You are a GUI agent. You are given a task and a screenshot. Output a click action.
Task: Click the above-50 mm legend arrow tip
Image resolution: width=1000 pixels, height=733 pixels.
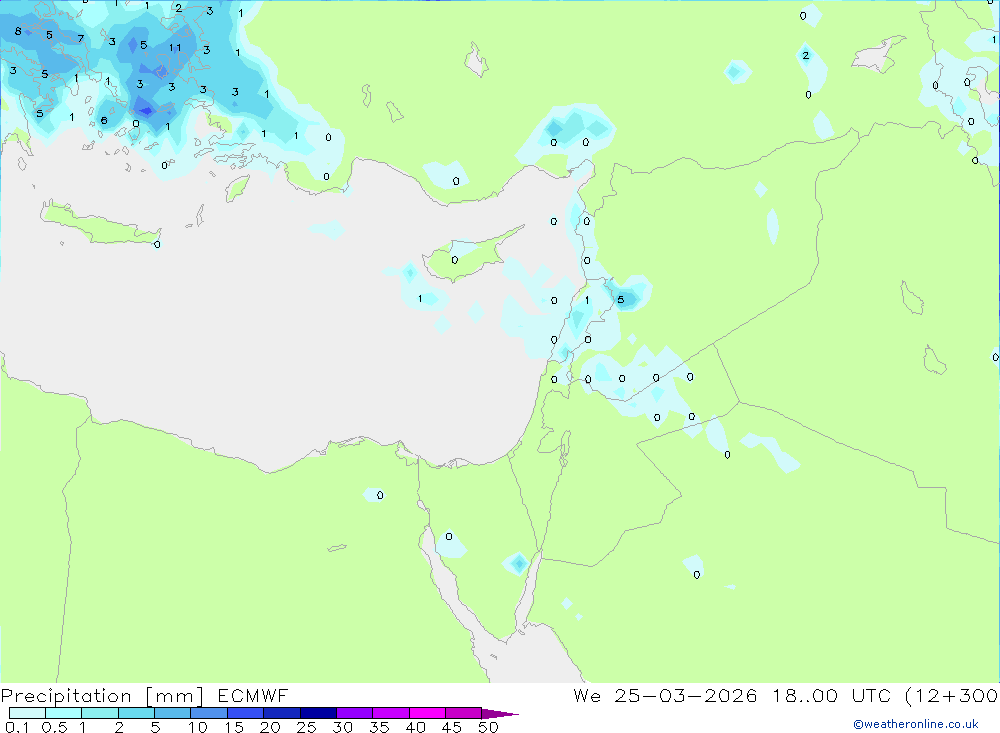[500, 713]
